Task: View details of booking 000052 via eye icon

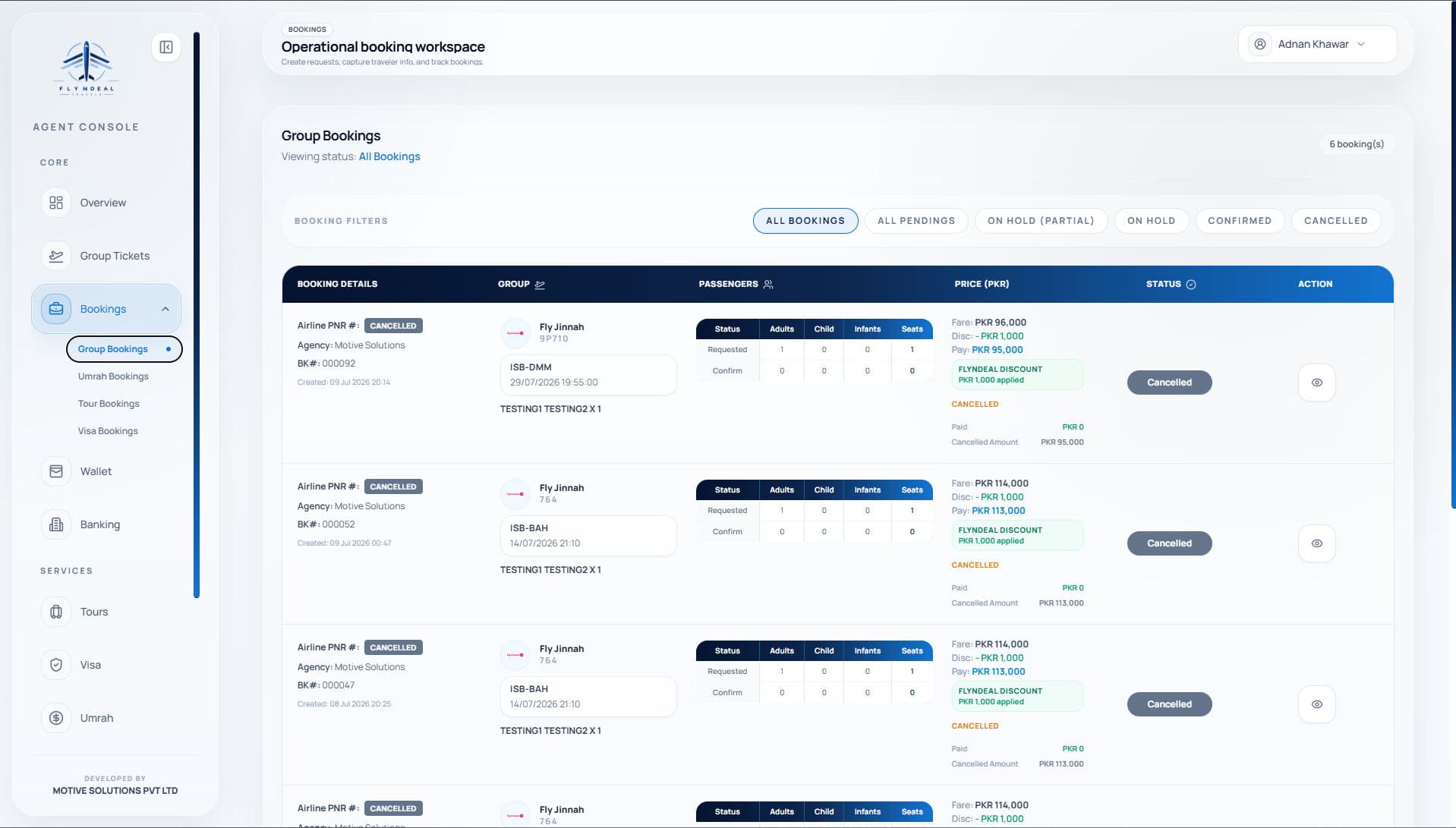Action: 1317,543
